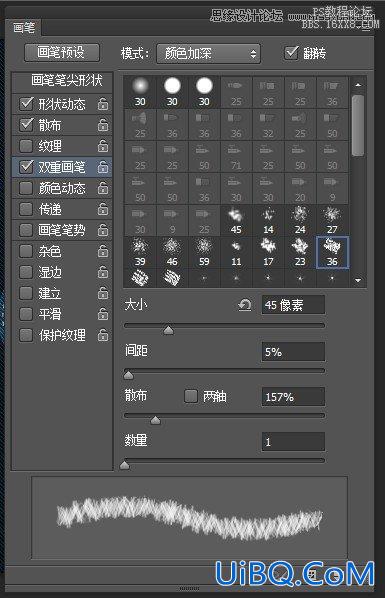The image size is (385, 598).
Task: Click the 间距 slider handle
Action: 129,375
